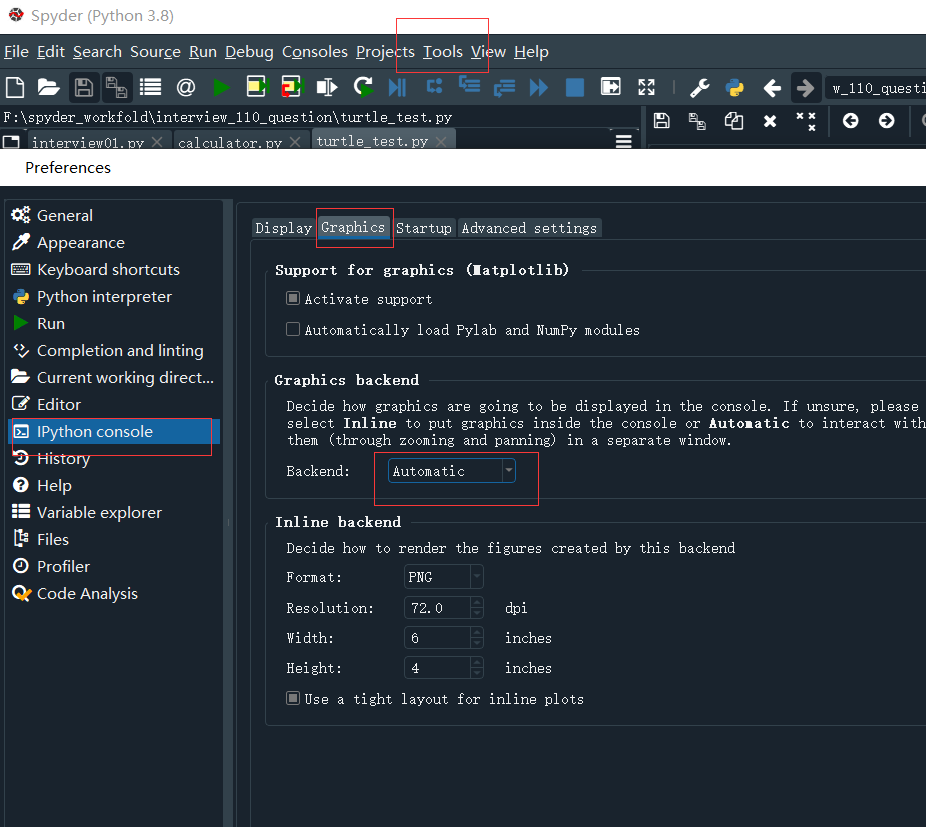Select Completion and linting preferences
This screenshot has width=926, height=827.
click(112, 350)
